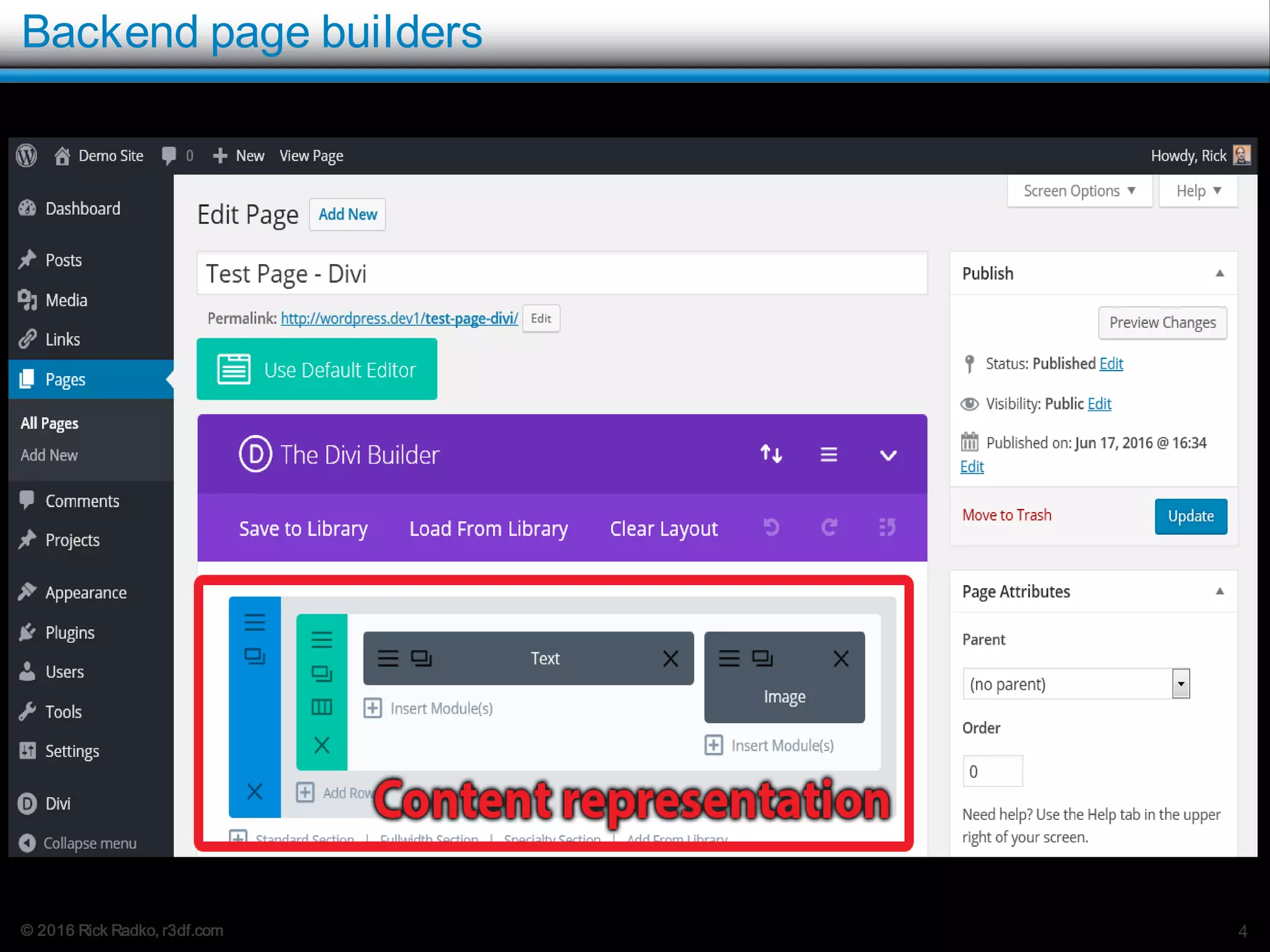The height and width of the screenshot is (952, 1270).
Task: Click Save to Library
Action: [x=303, y=529]
